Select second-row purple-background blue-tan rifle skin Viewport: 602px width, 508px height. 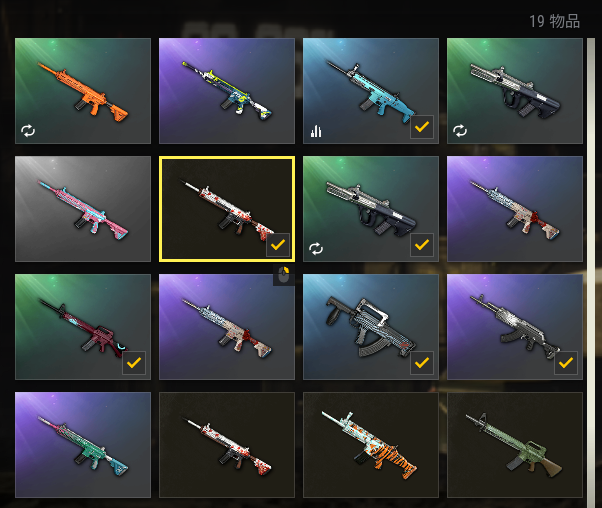pos(515,209)
